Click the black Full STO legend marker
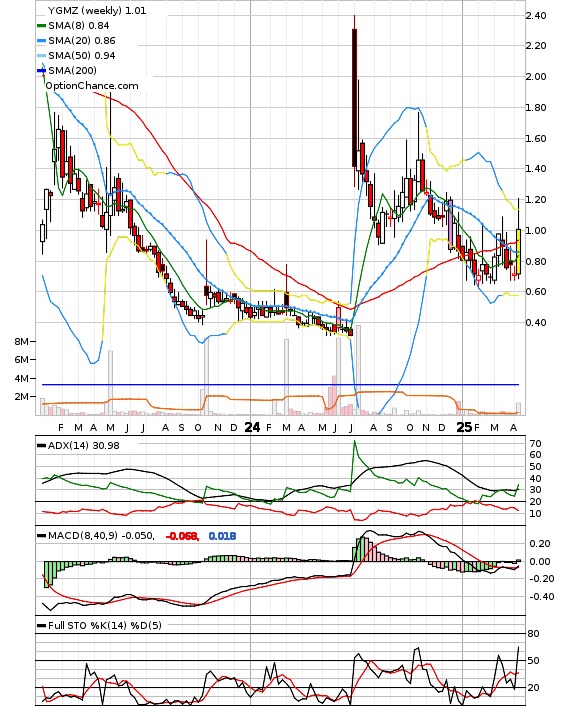Screen dimensions: 566x706 [41, 625]
